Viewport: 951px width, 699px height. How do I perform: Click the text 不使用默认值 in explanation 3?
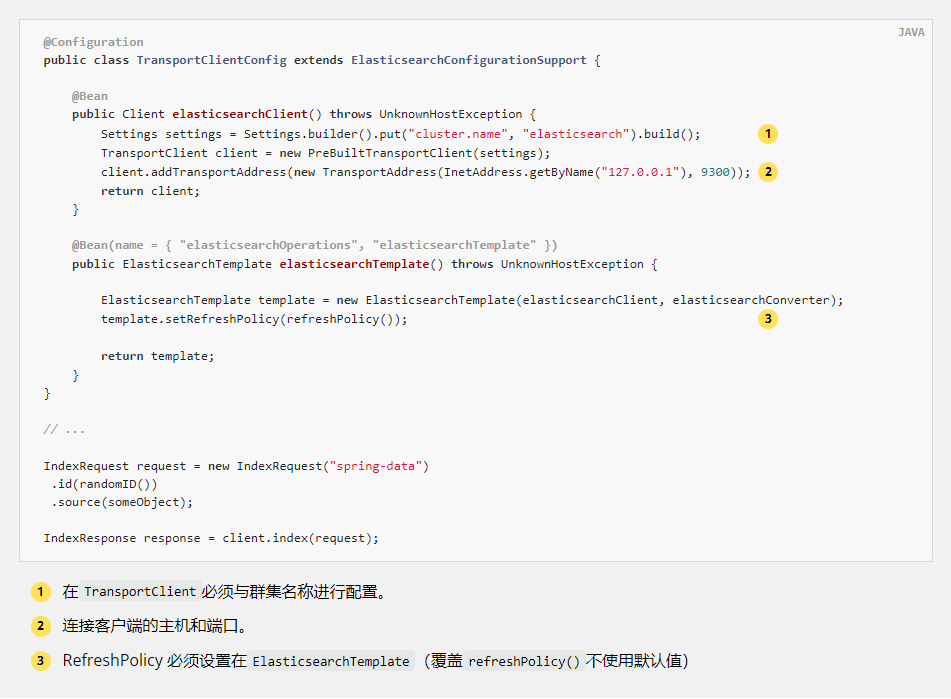click(633, 661)
